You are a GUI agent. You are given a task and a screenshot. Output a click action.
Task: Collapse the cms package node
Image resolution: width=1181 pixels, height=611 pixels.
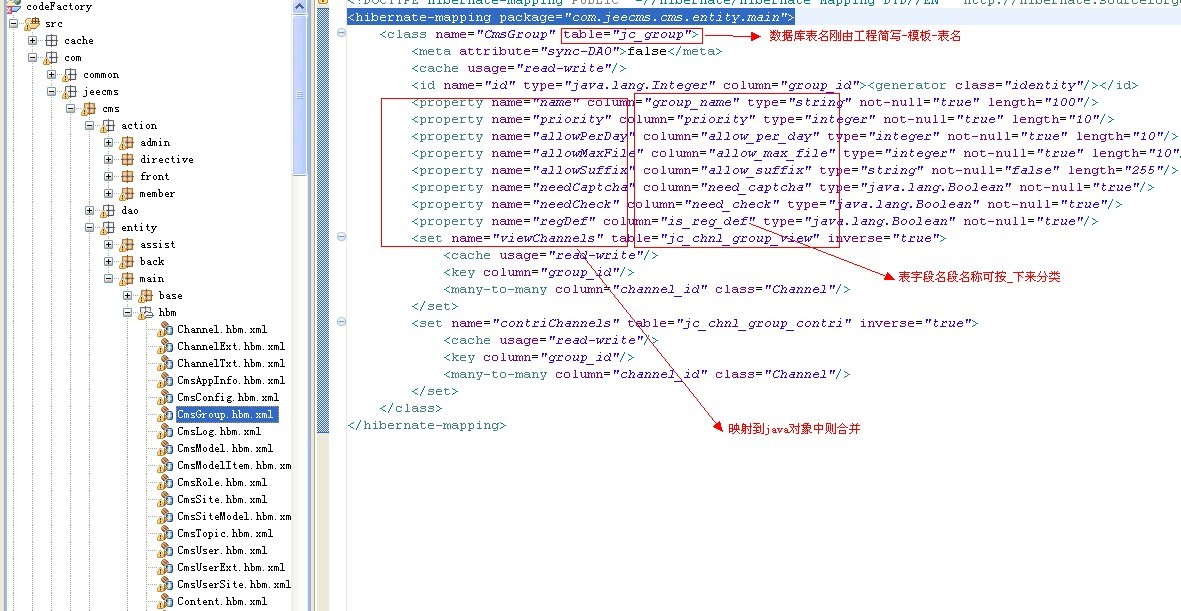pyautogui.click(x=70, y=108)
